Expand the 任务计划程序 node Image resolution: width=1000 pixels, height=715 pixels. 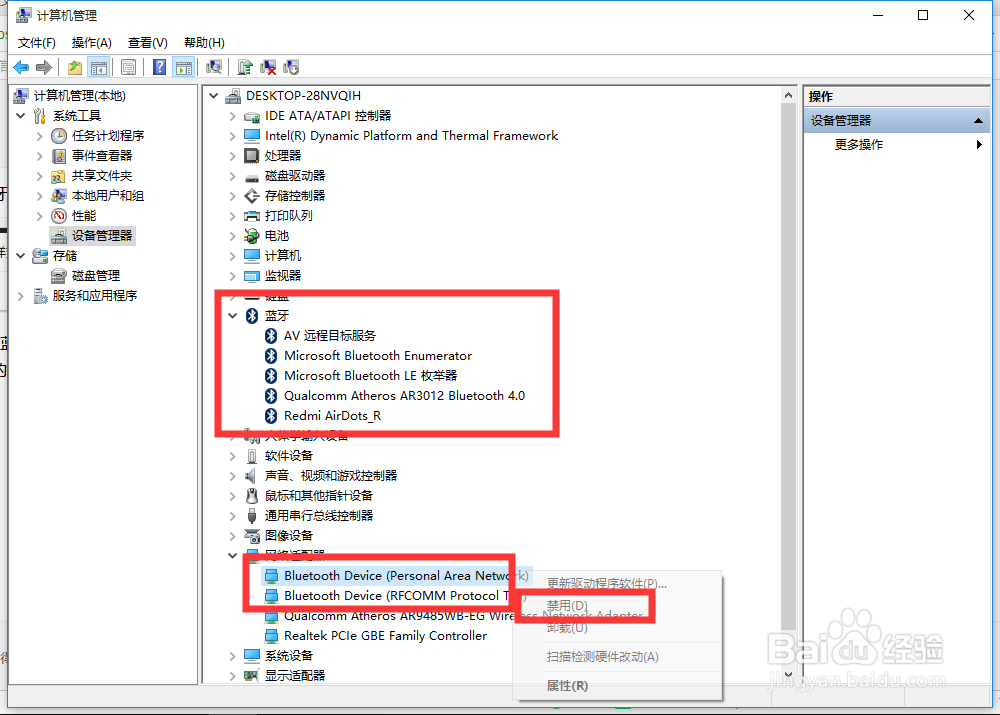(40, 136)
